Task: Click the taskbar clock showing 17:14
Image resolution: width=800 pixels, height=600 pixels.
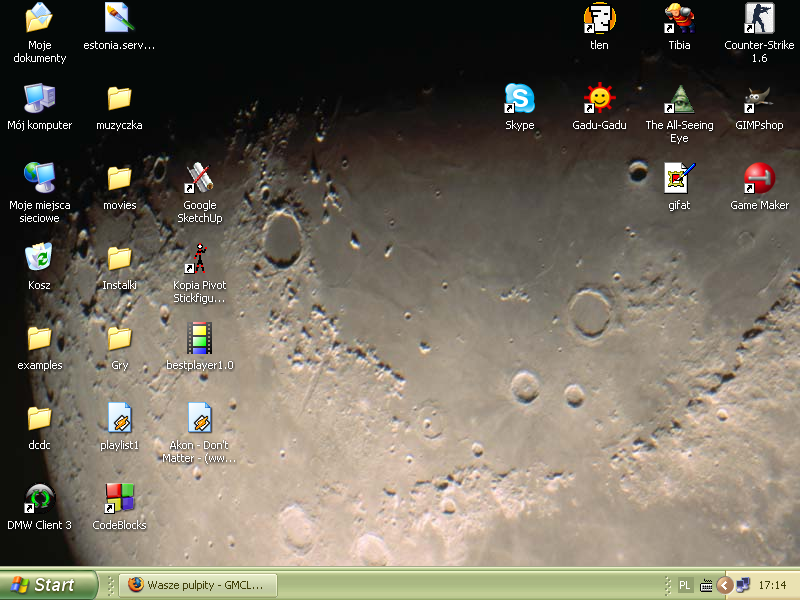Action: (772, 585)
